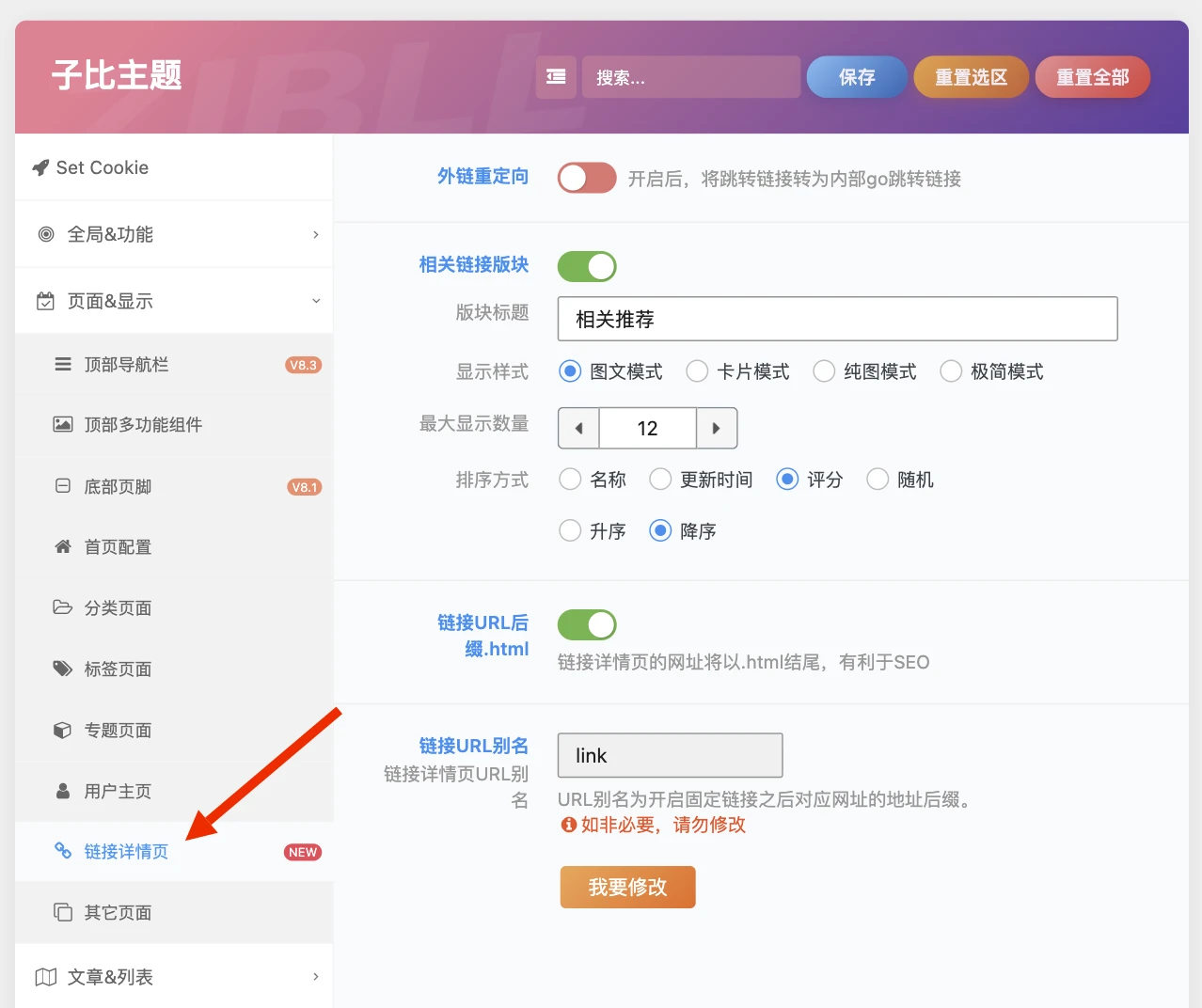Increase 最大显示数量 with right arrow

717,429
